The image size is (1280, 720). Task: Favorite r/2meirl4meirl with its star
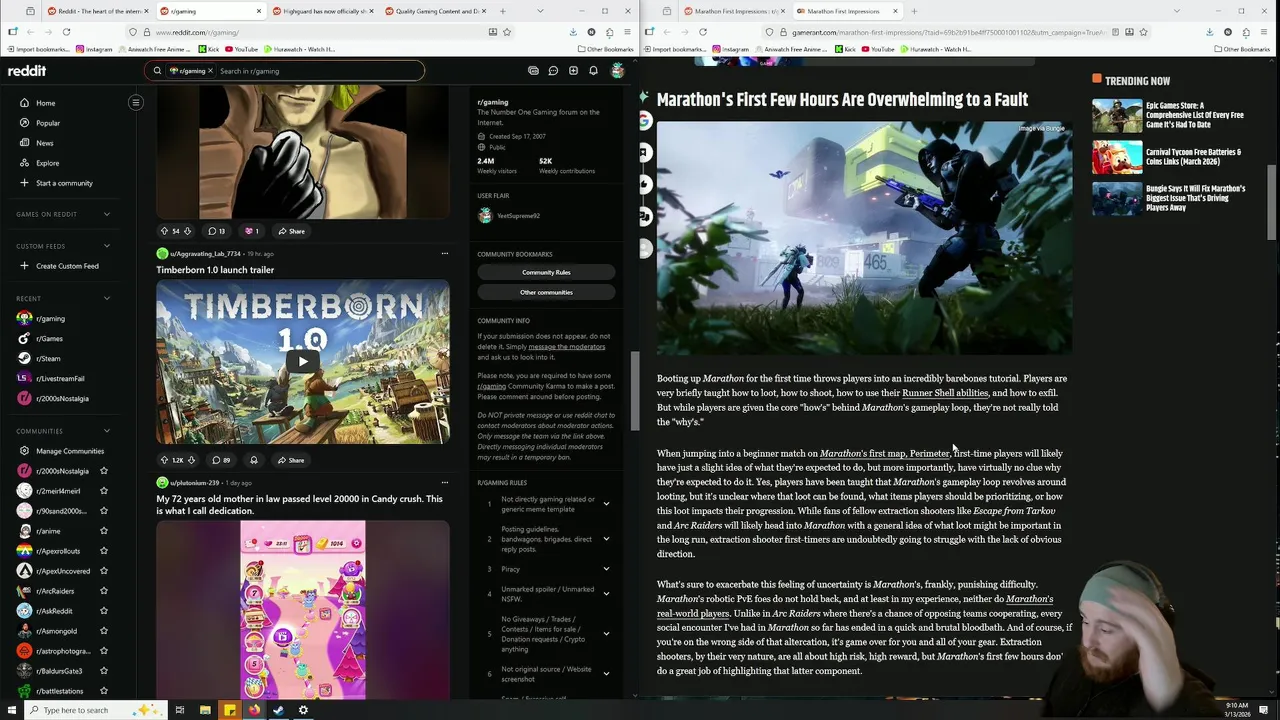tap(104, 491)
